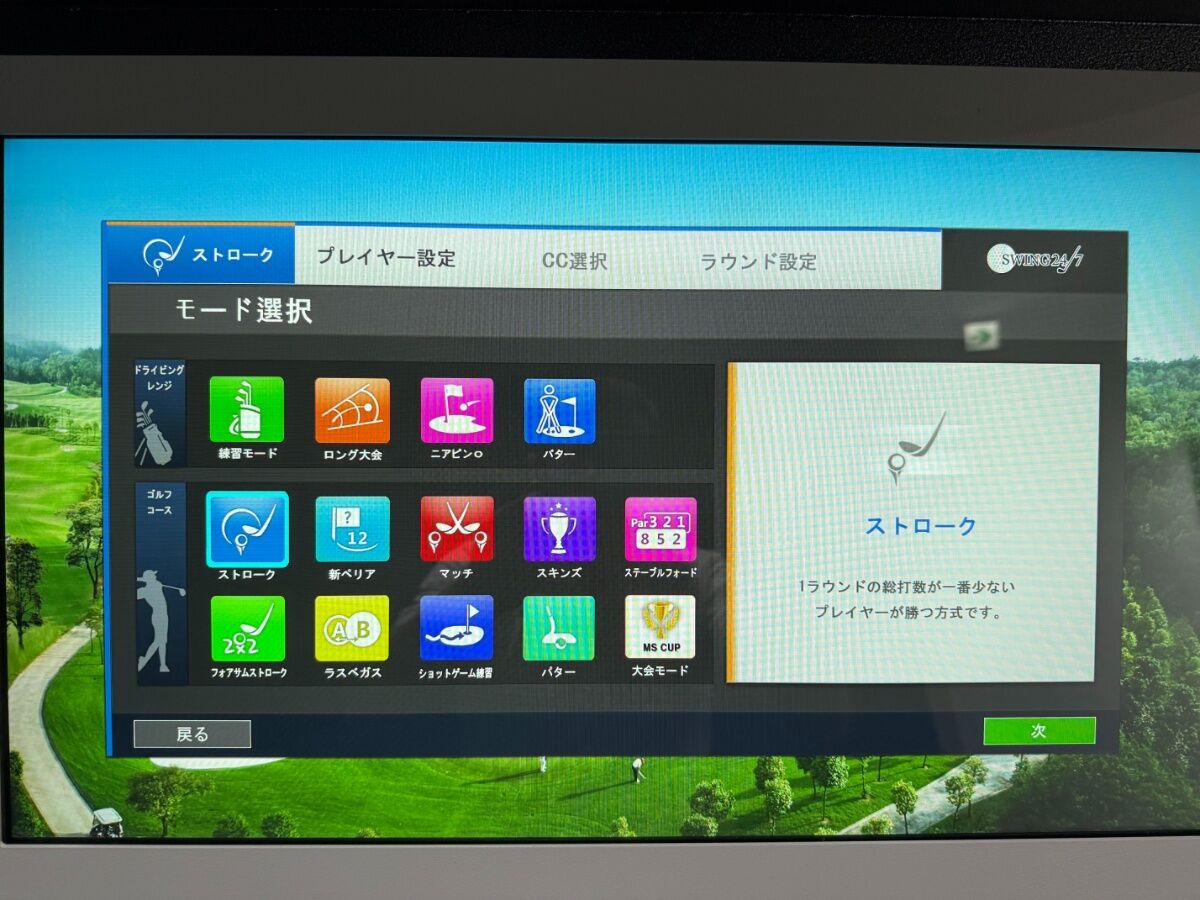Choose the フォアサムストローク 2x2 icon
The height and width of the screenshot is (900, 1200).
pos(247,628)
